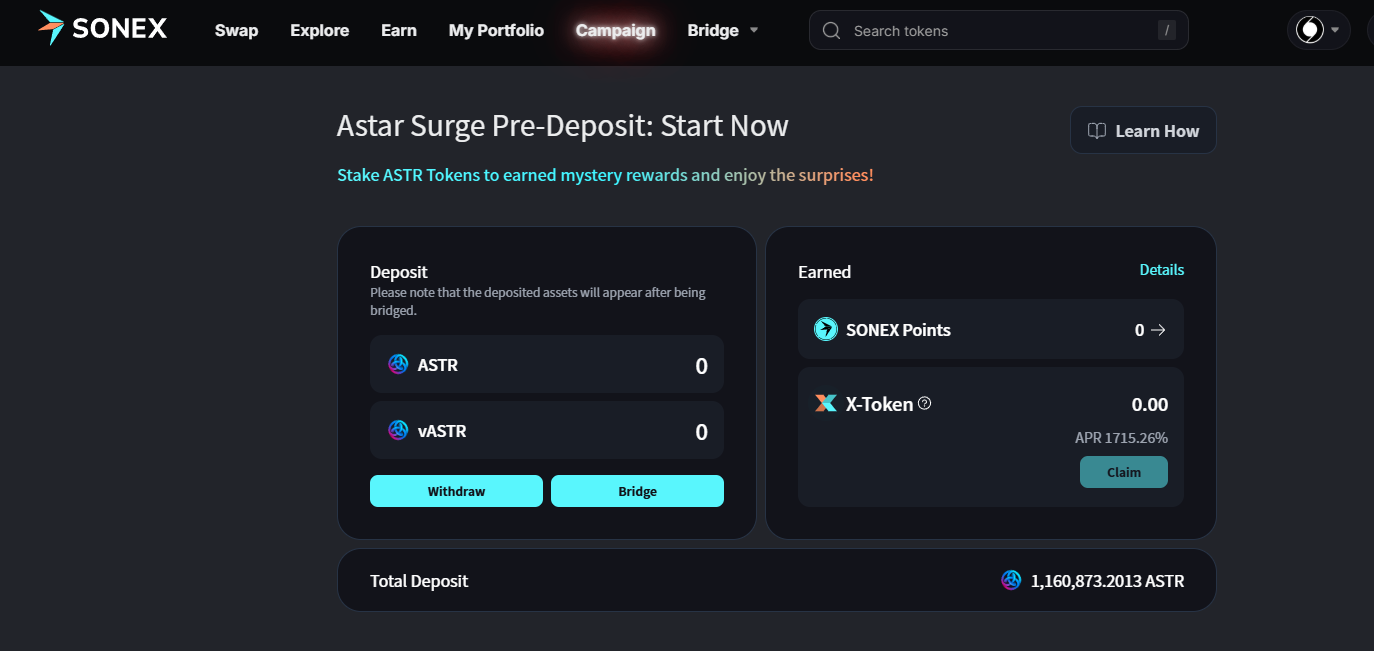Click the arrow next to SONEX Points value

[1158, 330]
